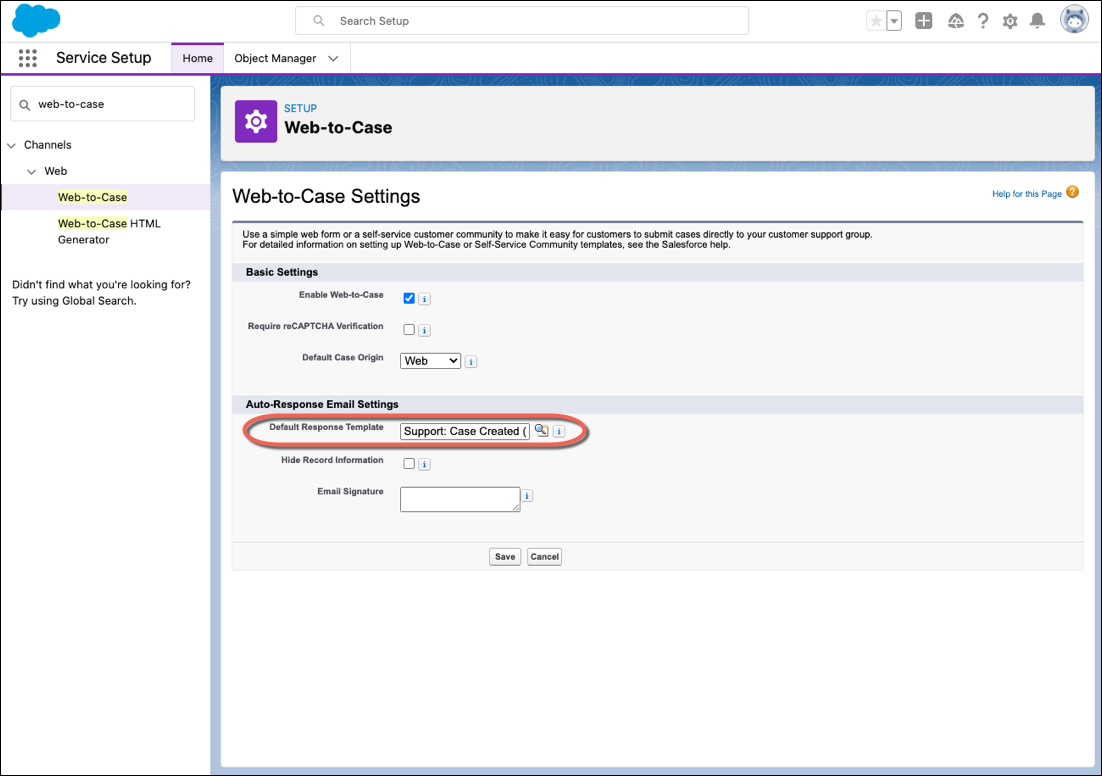Screen dimensions: 1102x776
Task: Click the Quick Find box containing web-to-case
Action: (x=103, y=104)
